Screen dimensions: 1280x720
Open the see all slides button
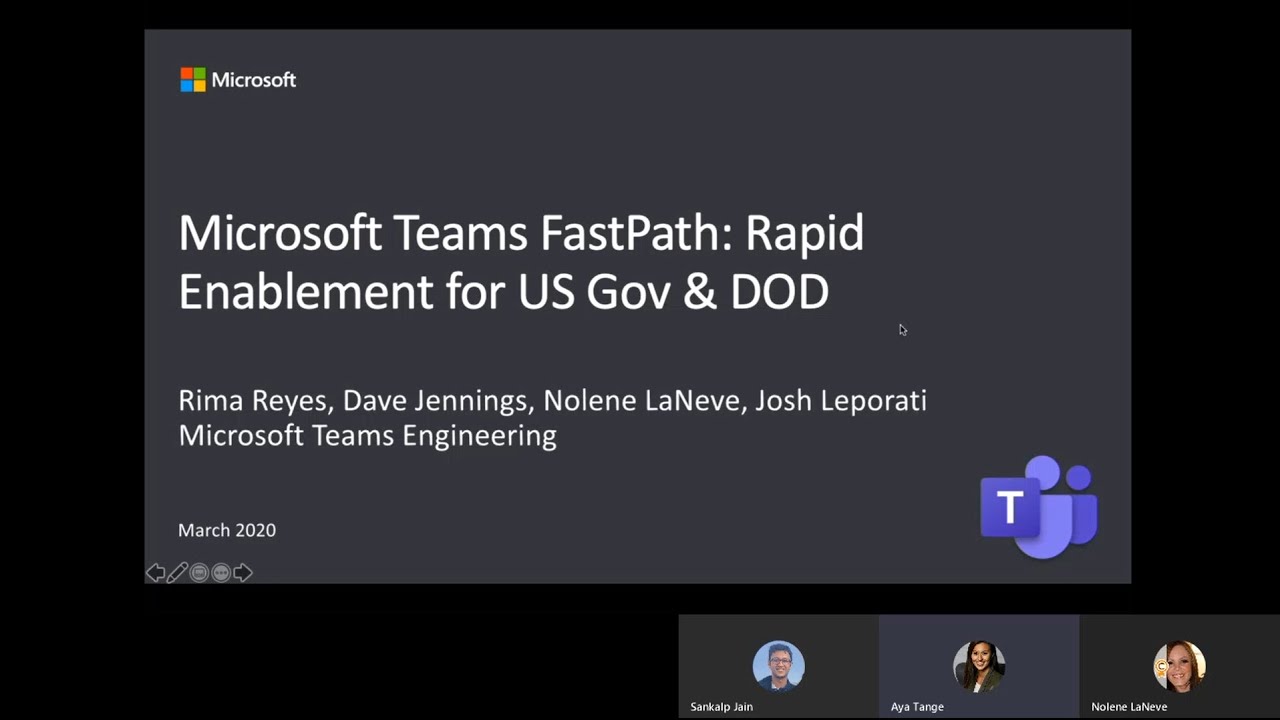199,573
